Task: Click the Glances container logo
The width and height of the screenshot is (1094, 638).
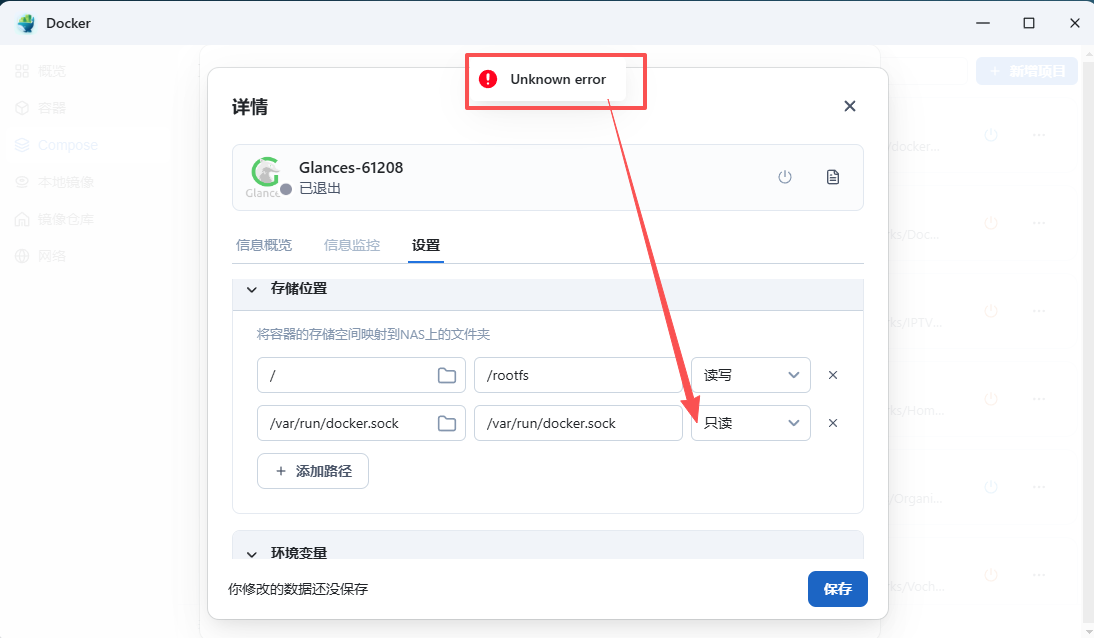Action: (x=266, y=177)
